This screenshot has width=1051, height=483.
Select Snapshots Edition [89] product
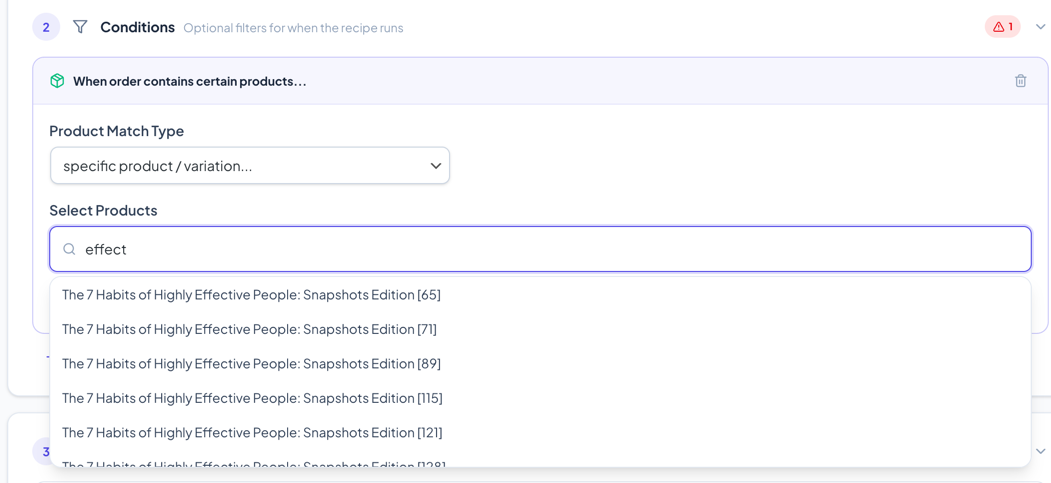(540, 364)
